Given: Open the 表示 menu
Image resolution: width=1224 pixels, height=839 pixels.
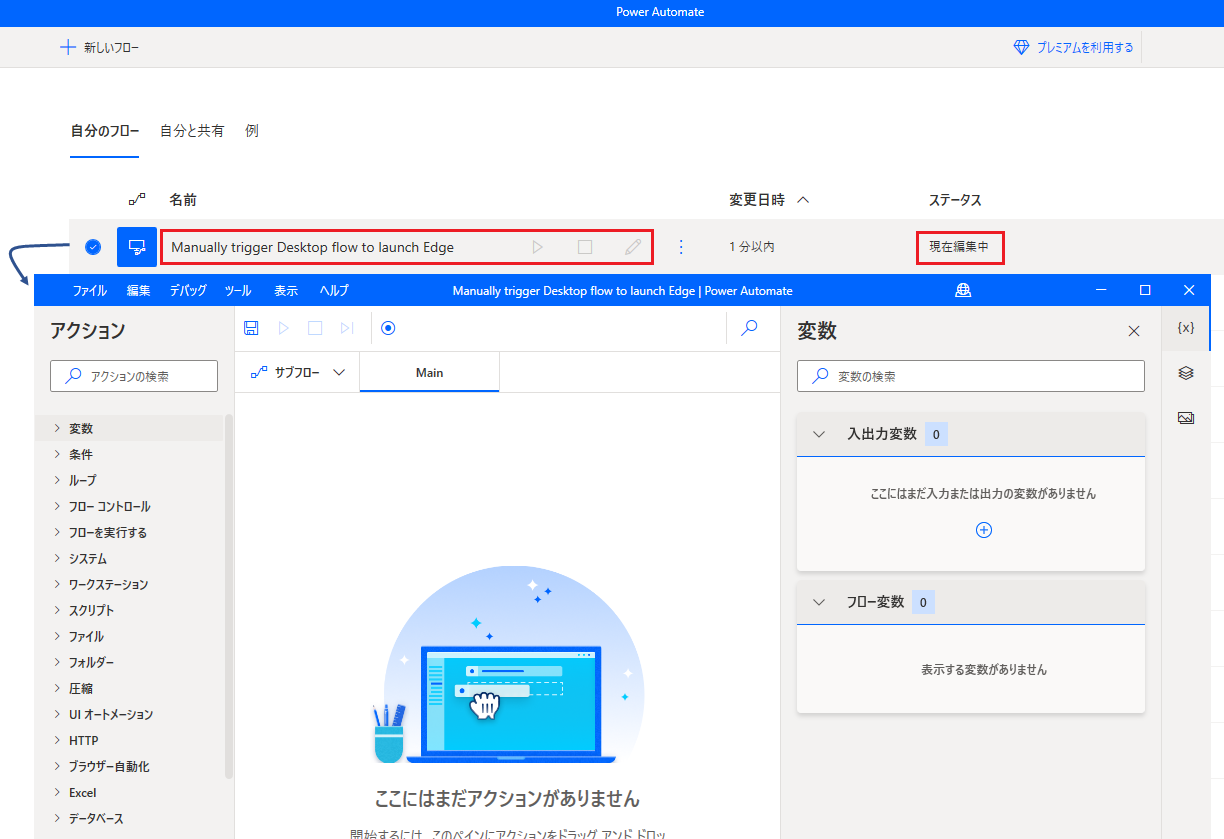Looking at the screenshot, I should [286, 291].
